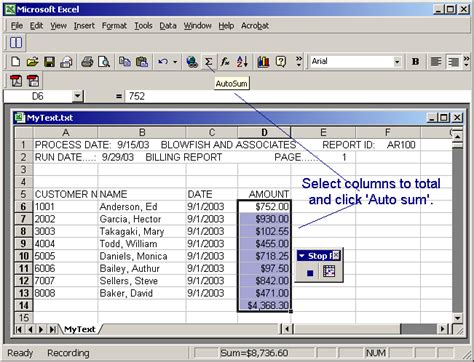474x362 pixels.
Task: Click the Stop Recording square button
Action: pyautogui.click(x=310, y=273)
